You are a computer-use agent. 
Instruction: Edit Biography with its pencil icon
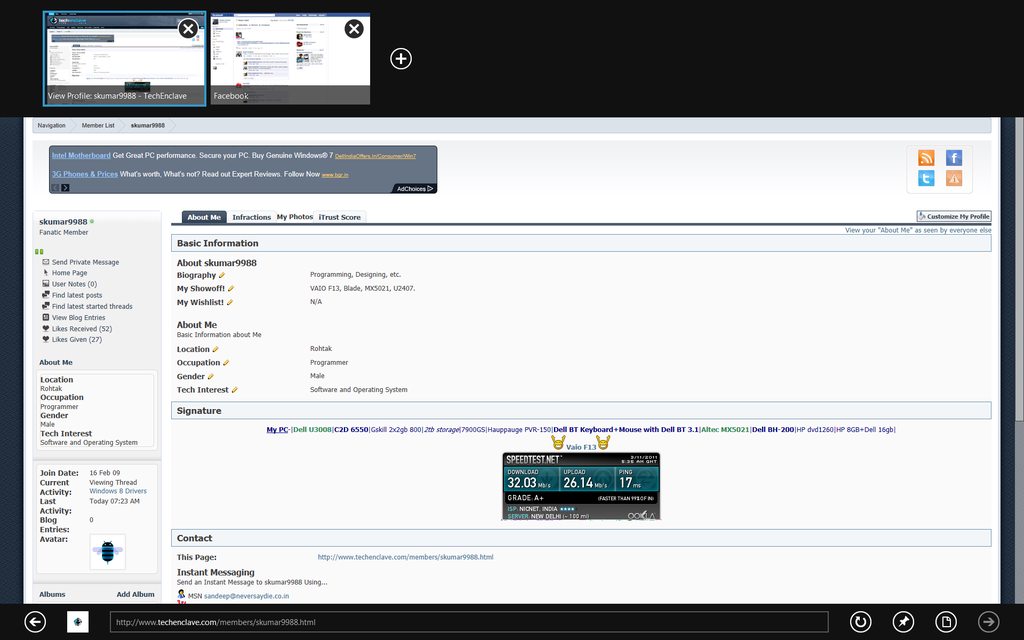(x=221, y=275)
